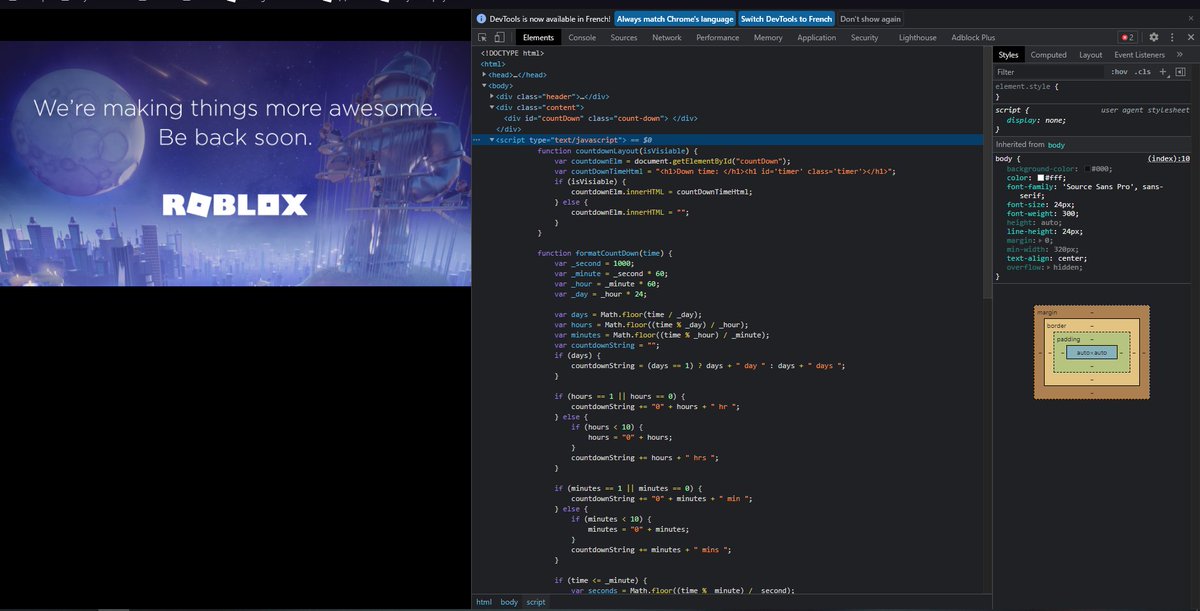Open the Adblock Plus tab
The height and width of the screenshot is (611, 1200).
(973, 37)
